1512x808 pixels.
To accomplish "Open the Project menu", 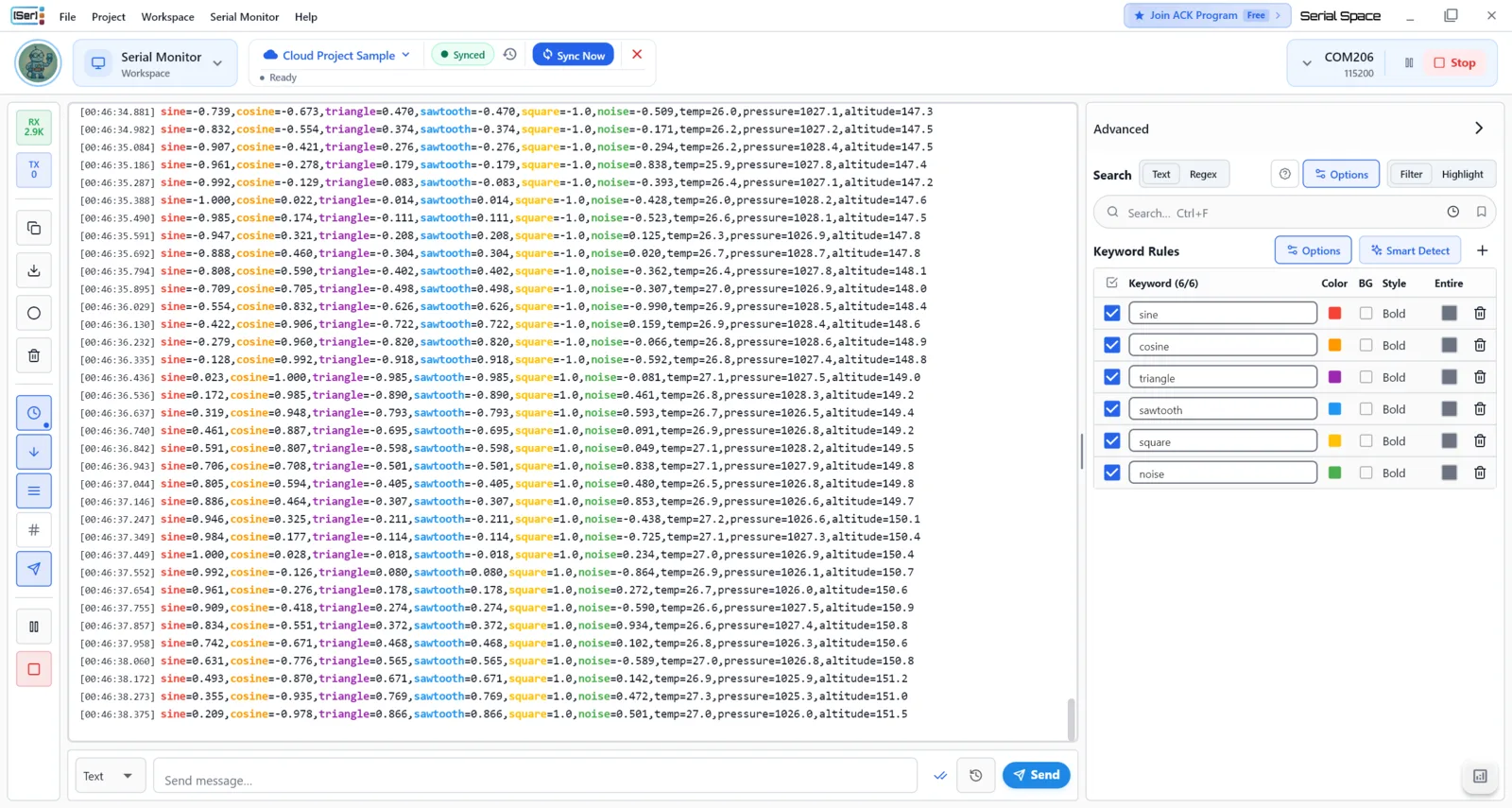I will point(109,16).
